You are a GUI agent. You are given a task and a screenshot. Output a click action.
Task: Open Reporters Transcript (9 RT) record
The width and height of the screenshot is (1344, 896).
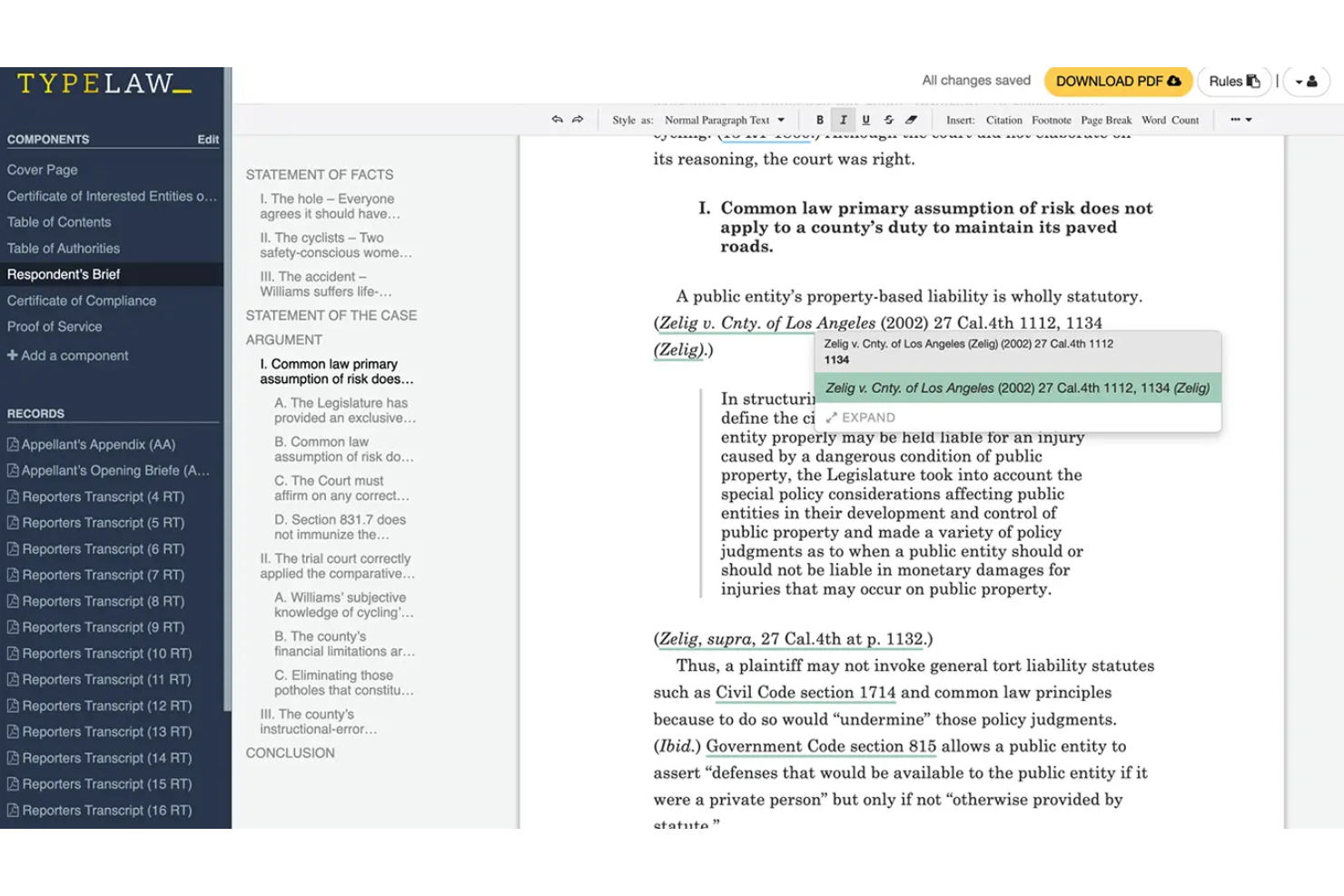(x=95, y=628)
